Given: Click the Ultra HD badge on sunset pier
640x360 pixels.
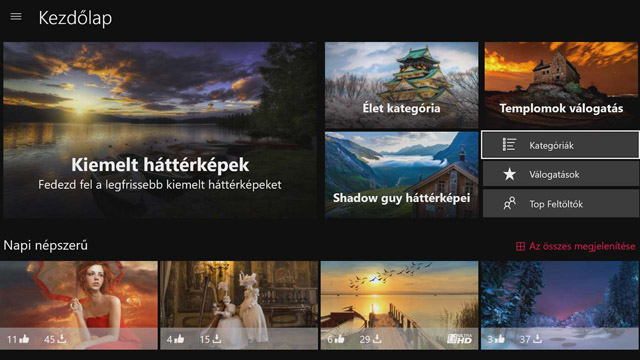Looking at the screenshot, I should pos(460,338).
